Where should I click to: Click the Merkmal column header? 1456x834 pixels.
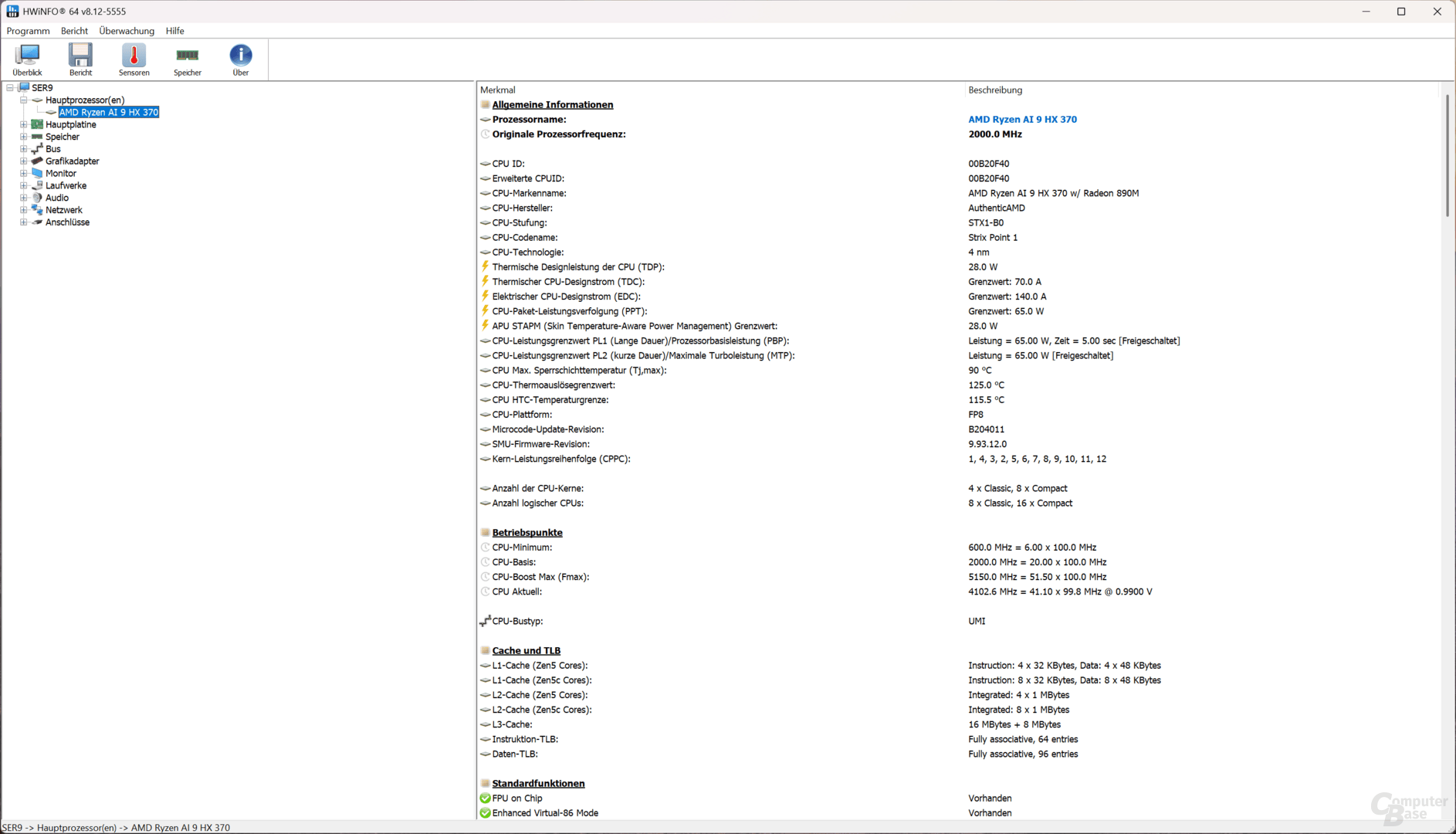(x=498, y=90)
